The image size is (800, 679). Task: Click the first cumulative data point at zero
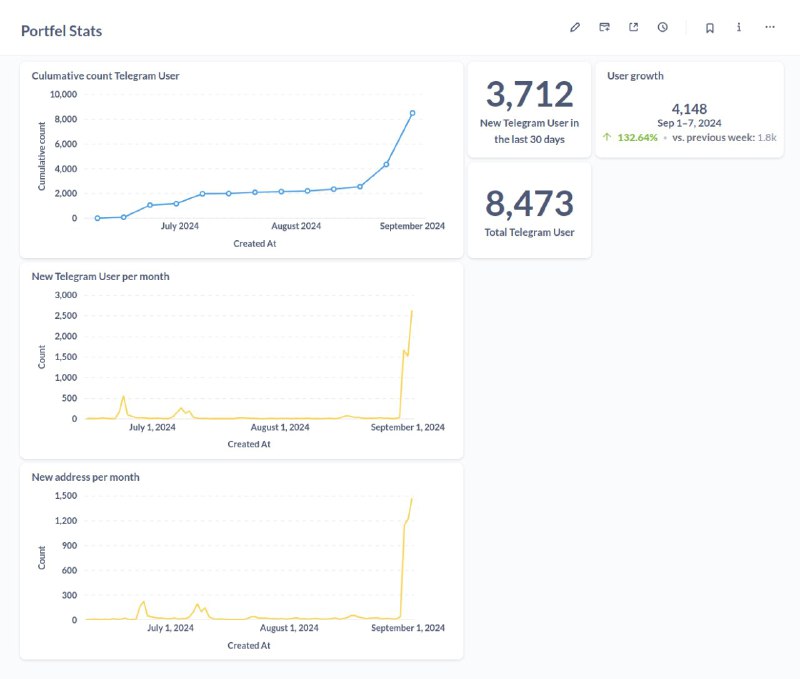(97, 218)
